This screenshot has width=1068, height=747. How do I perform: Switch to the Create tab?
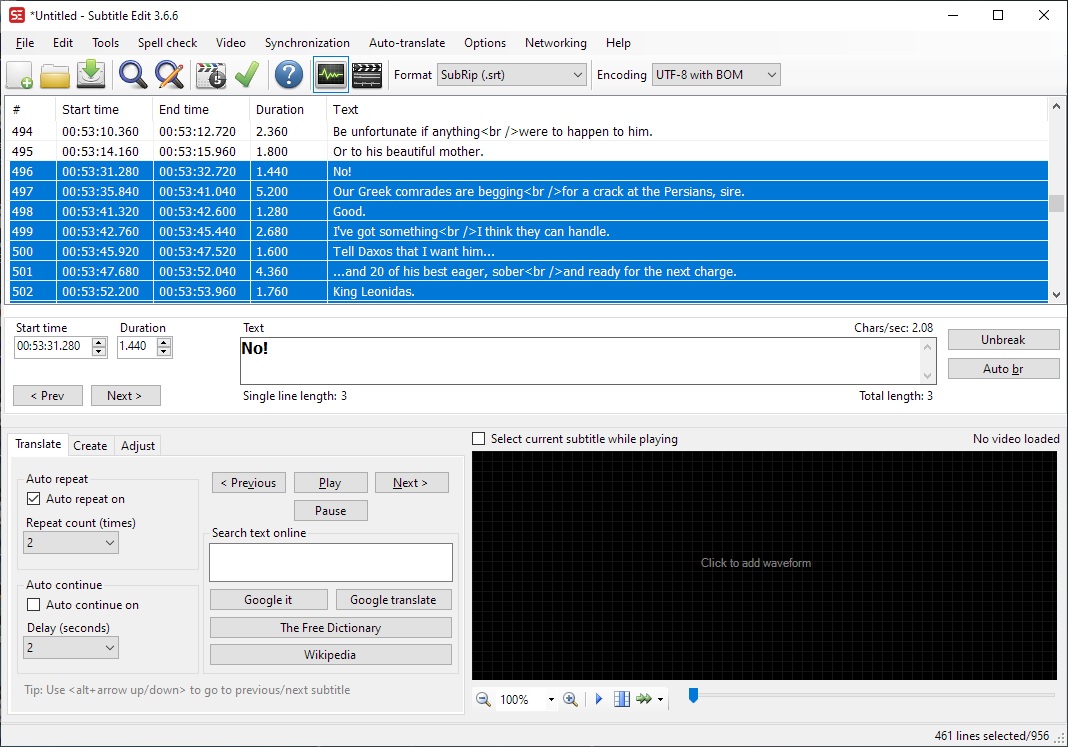tap(90, 445)
